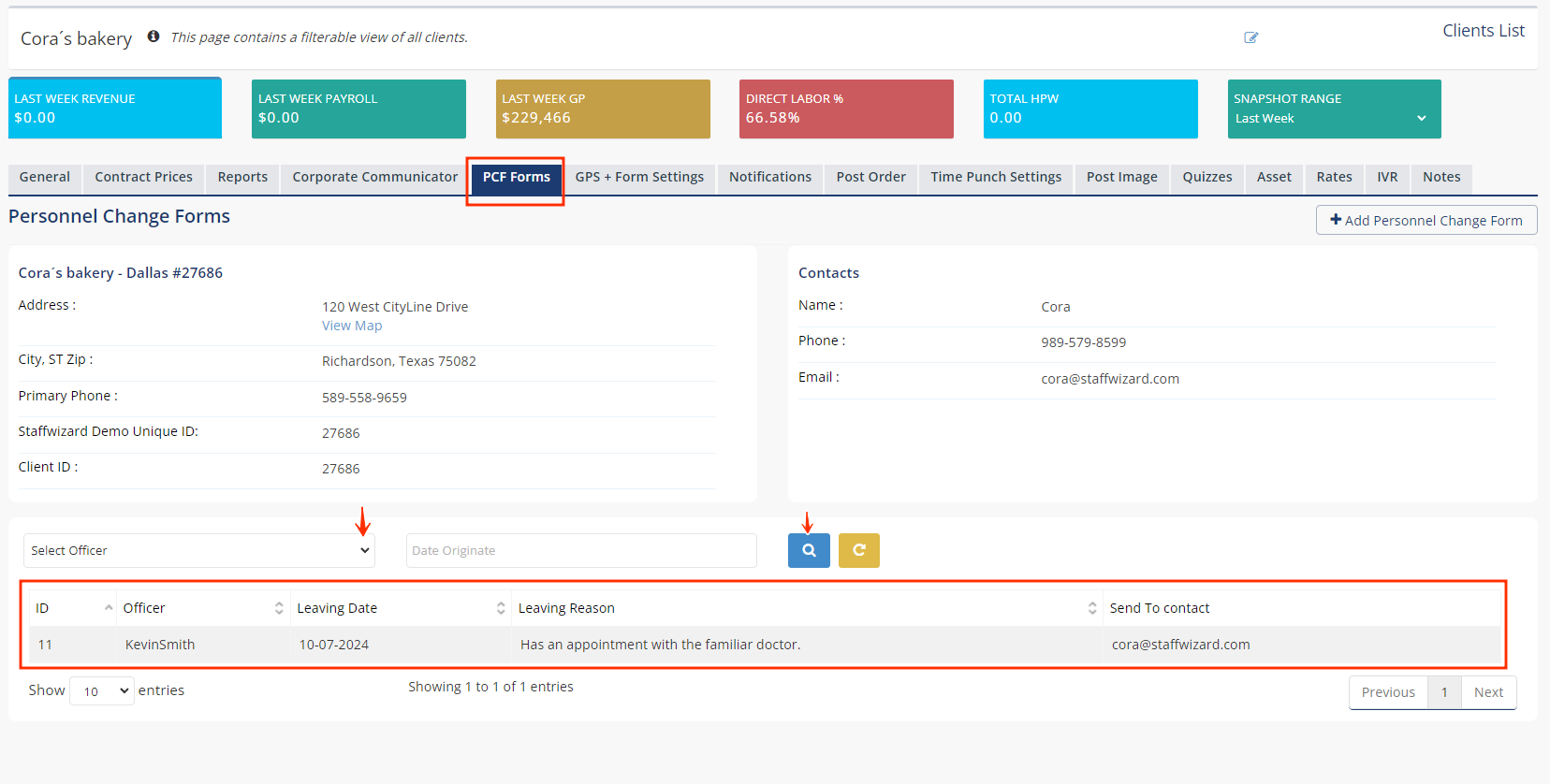This screenshot has width=1550, height=784.
Task: Click Add Personnel Change Form button
Action: pos(1426,220)
